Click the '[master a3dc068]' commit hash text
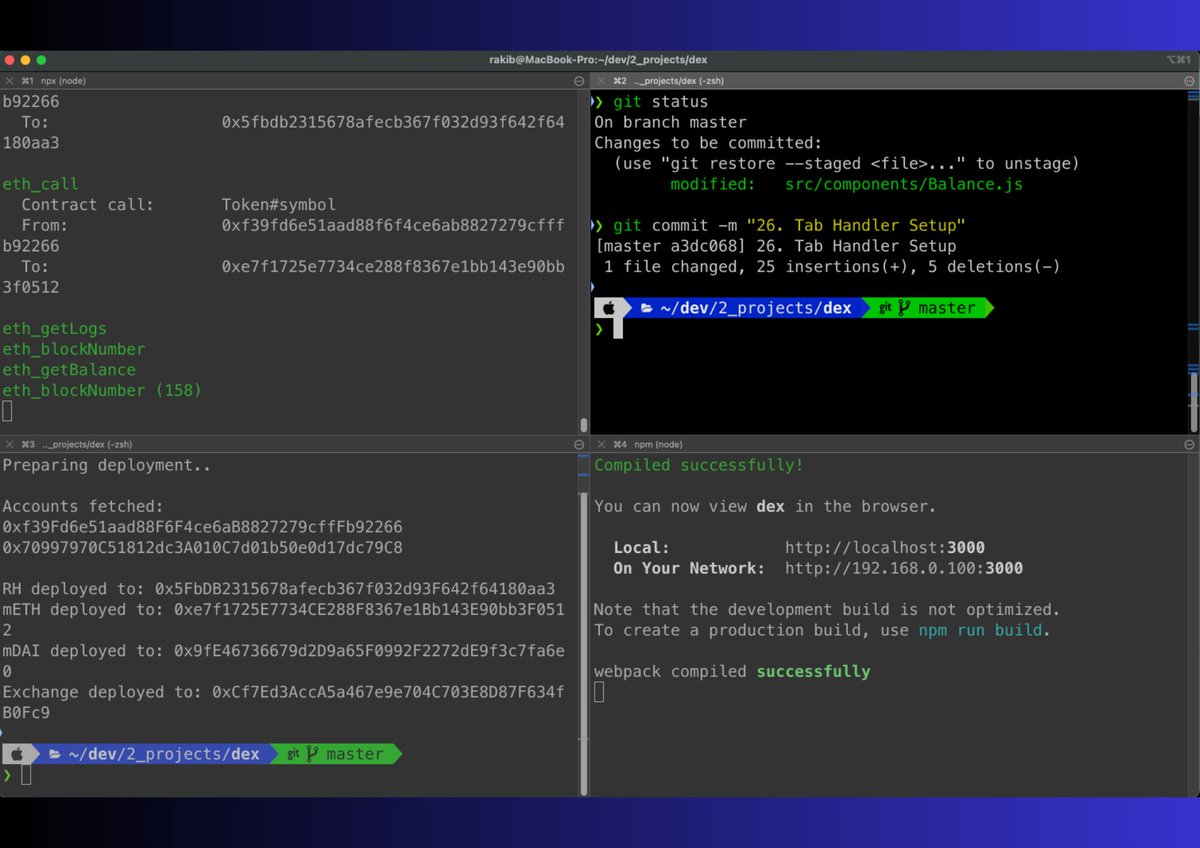 (x=670, y=246)
